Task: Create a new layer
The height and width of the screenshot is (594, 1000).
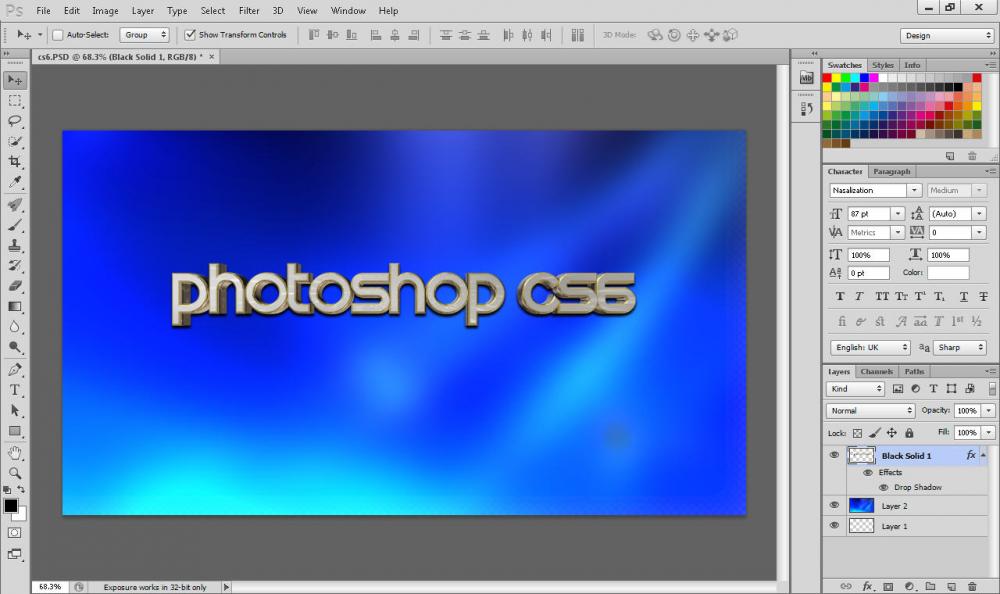Action: pyautogui.click(x=952, y=586)
